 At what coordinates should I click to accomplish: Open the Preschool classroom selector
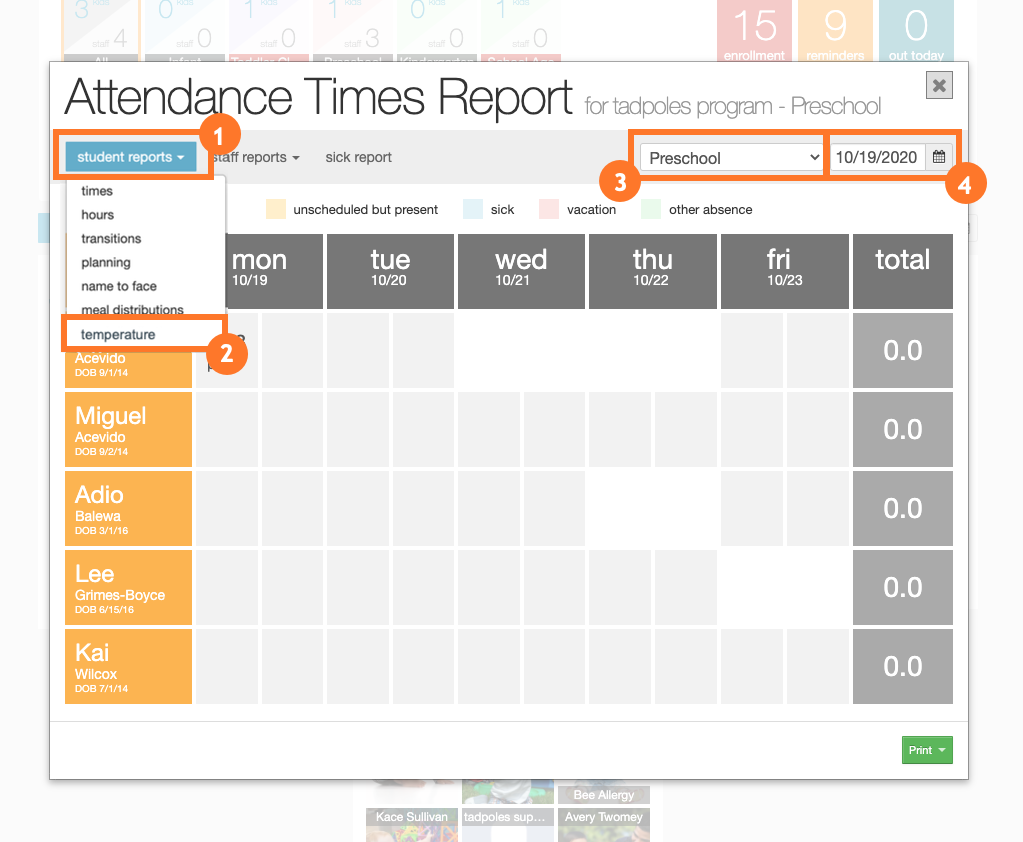point(729,157)
